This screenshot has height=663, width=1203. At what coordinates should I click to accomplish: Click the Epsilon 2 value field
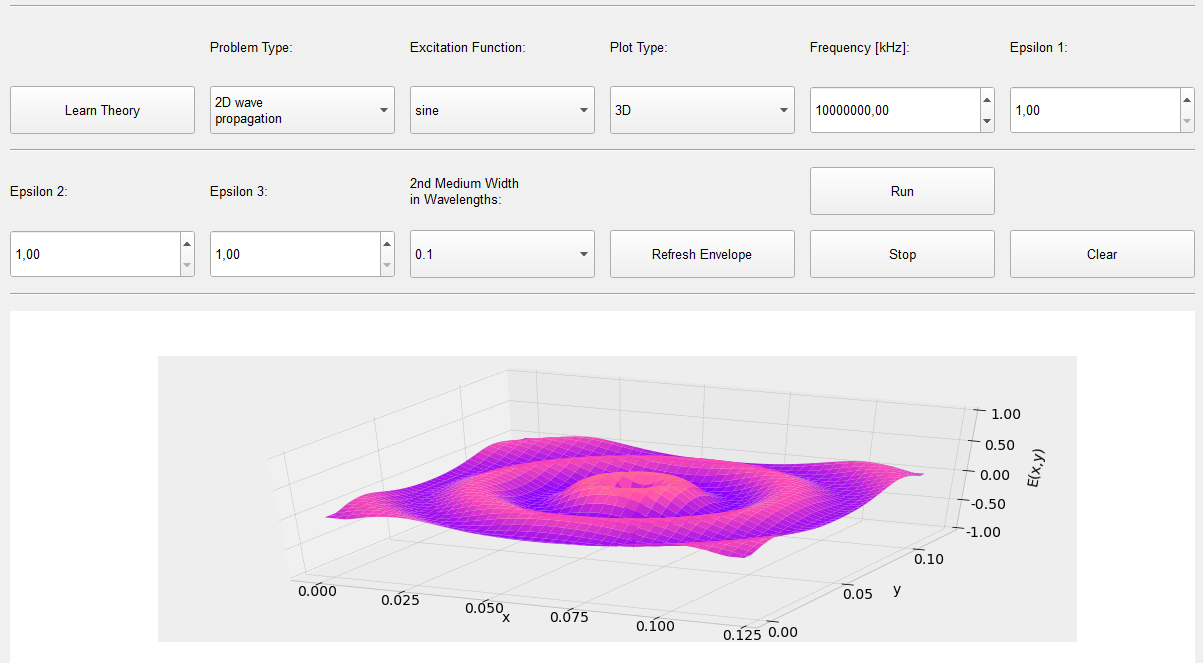click(92, 254)
